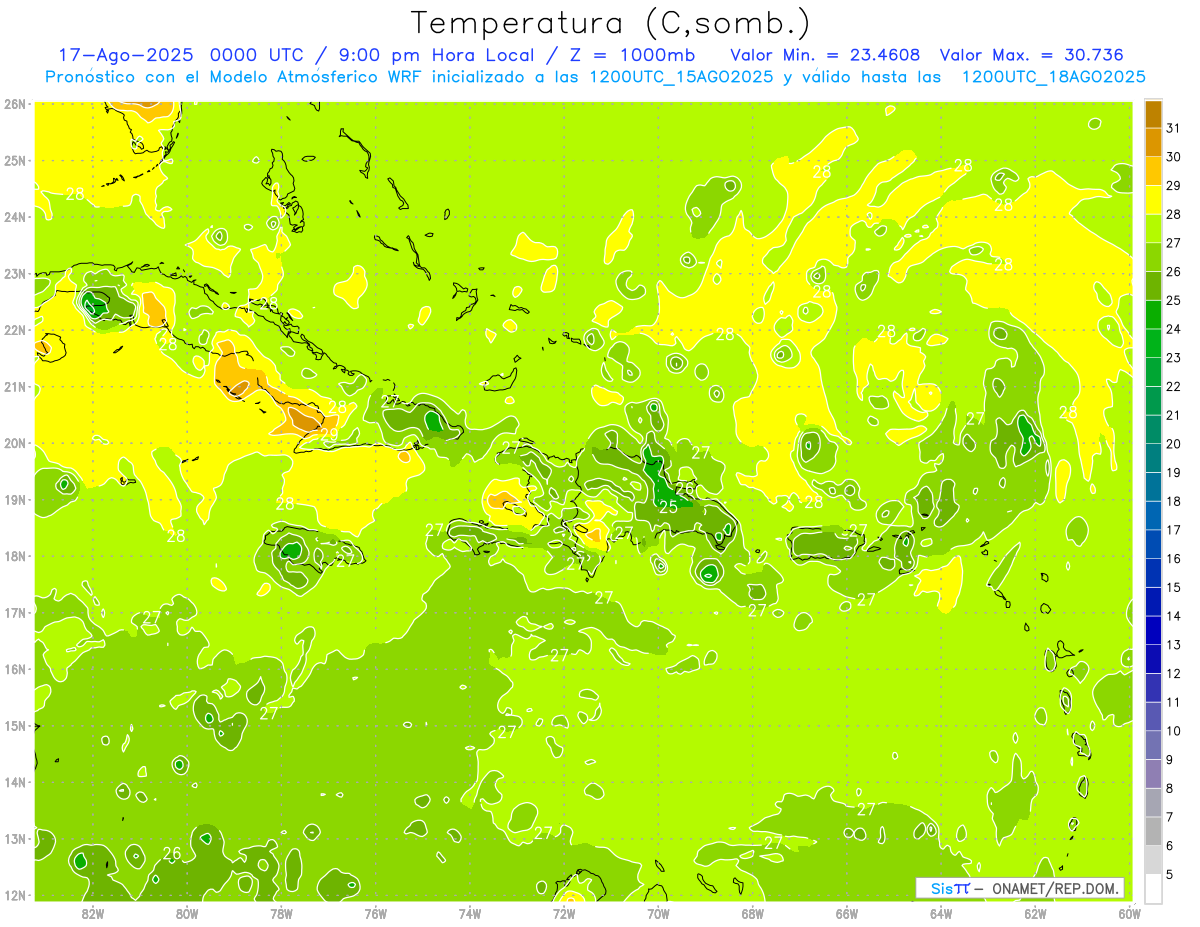1200x927 pixels.
Task: Click the "25" contour label on the map
Action: tap(668, 507)
